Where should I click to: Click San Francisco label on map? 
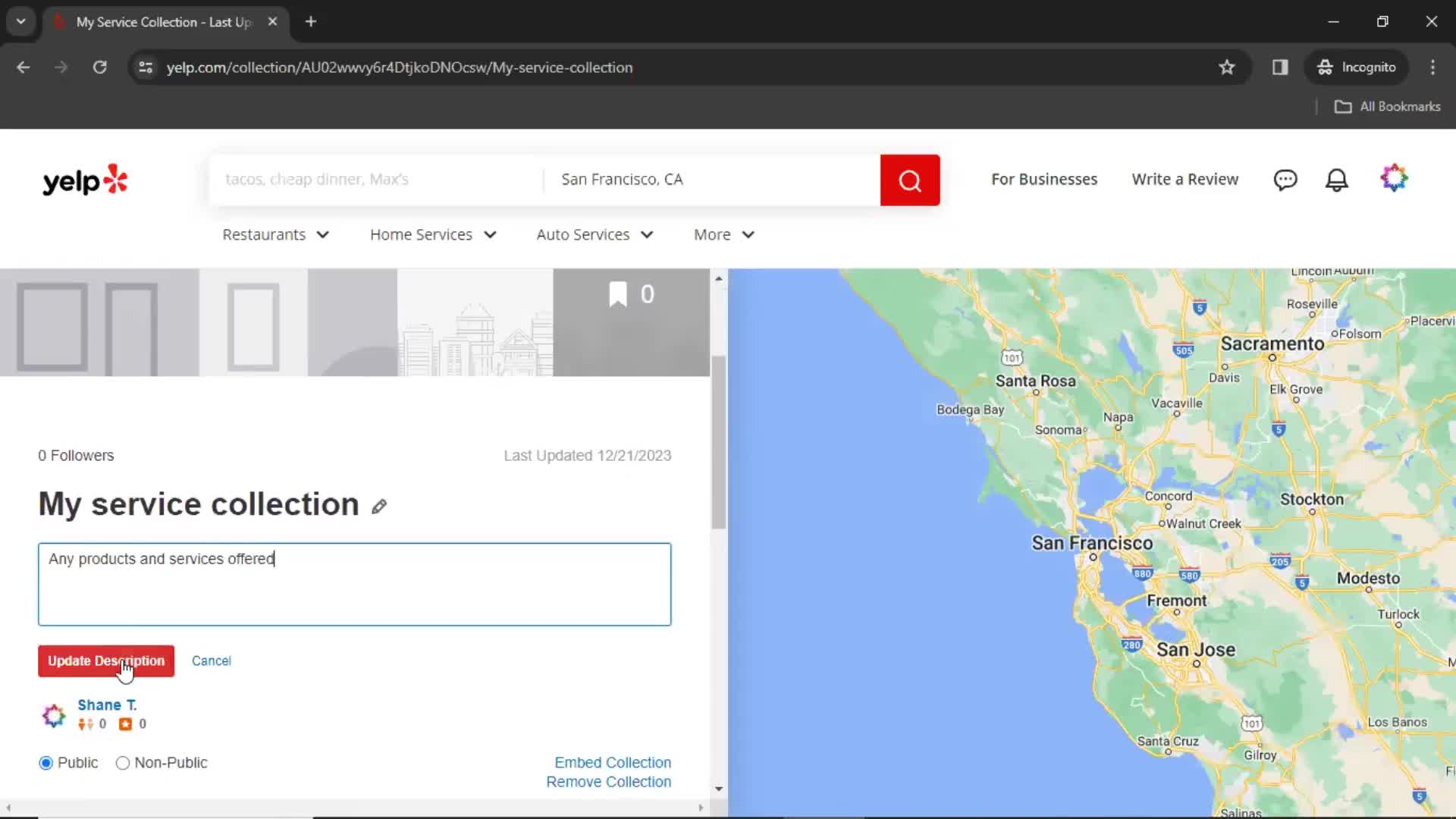1092,543
